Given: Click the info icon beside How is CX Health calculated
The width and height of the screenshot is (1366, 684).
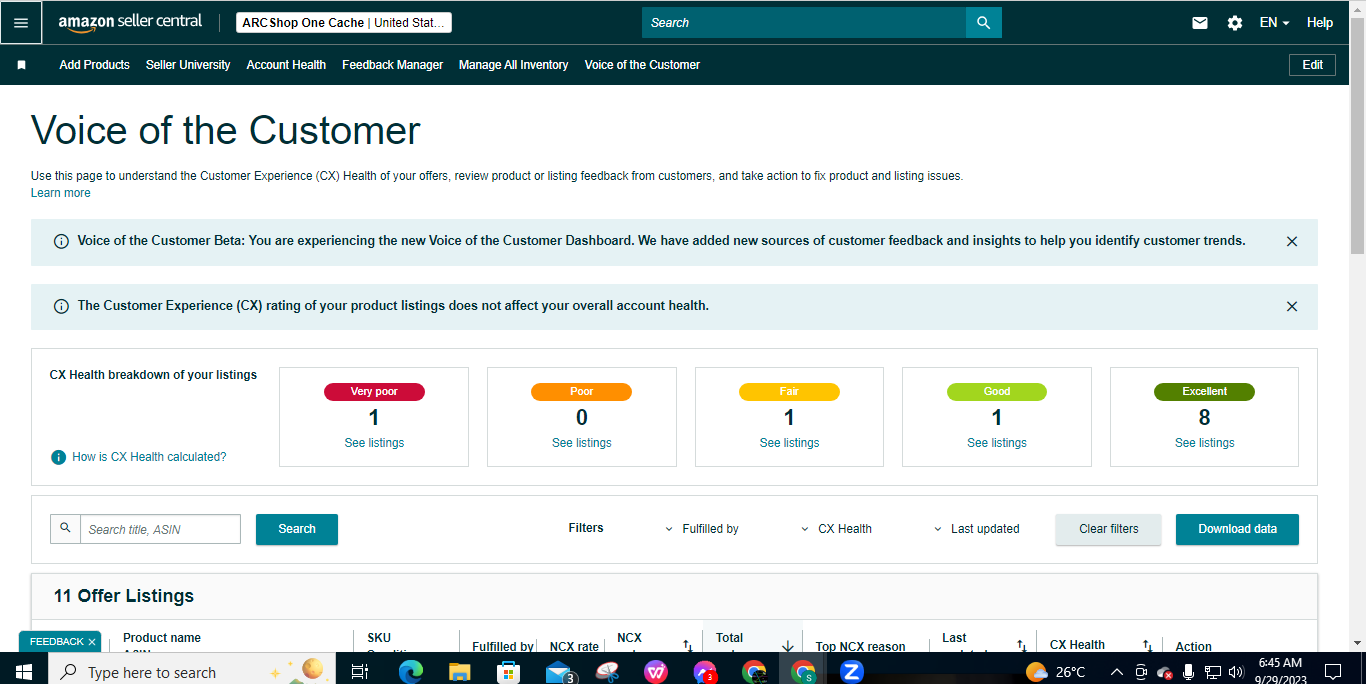Looking at the screenshot, I should 58,457.
